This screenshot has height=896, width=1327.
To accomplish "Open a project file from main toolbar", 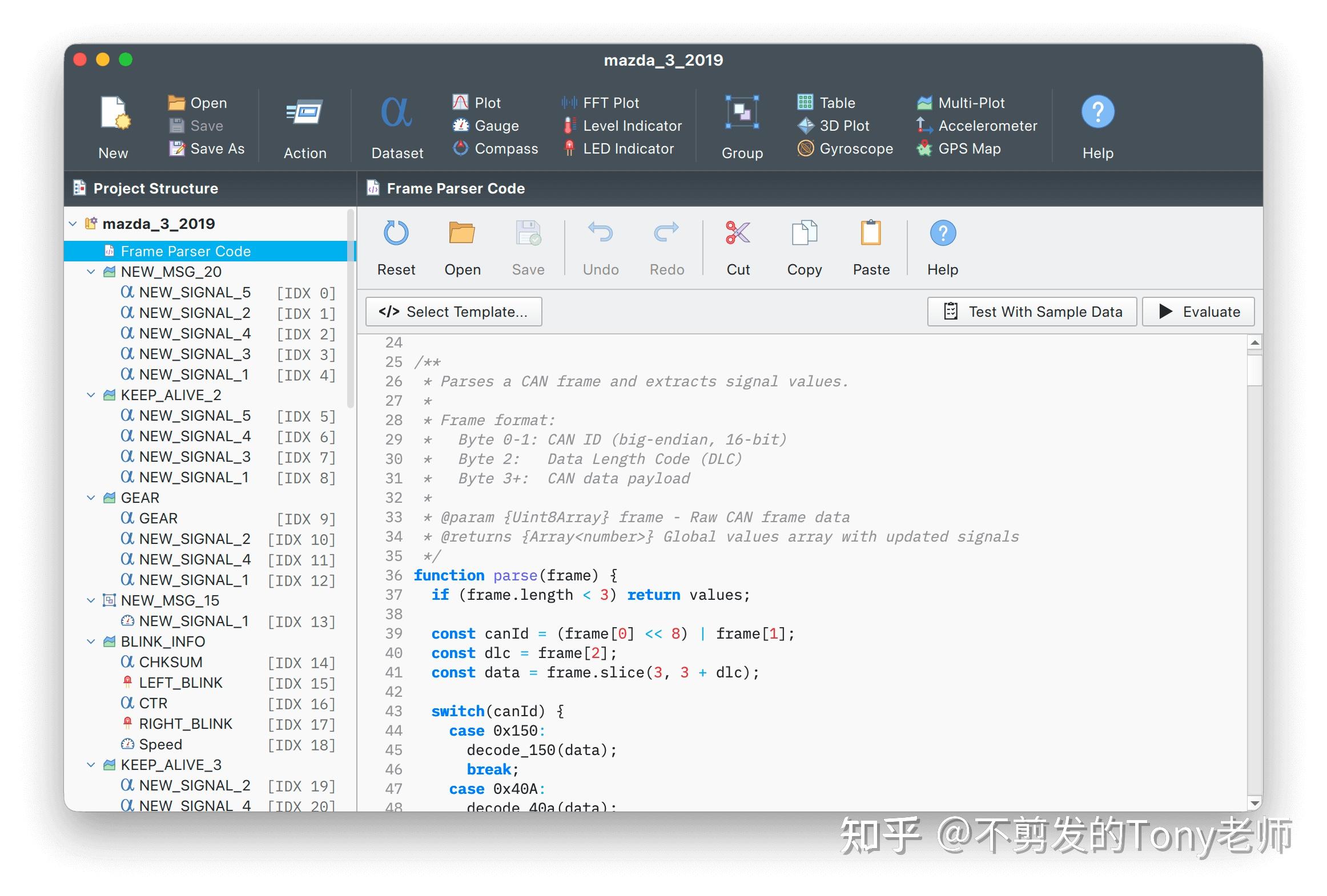I will pos(198,103).
